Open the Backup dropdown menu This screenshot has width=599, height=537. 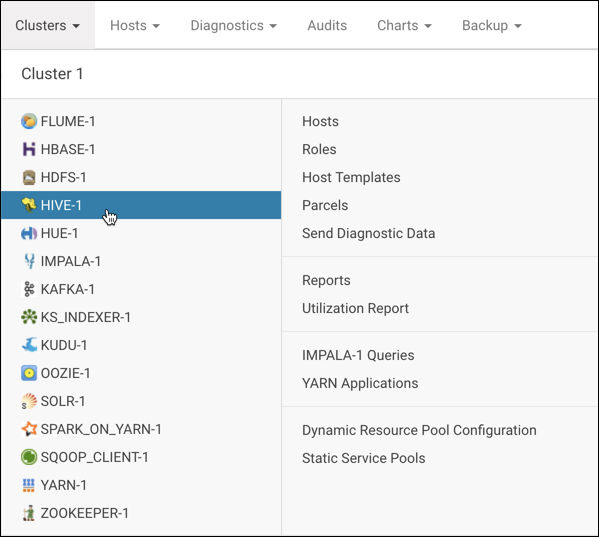(492, 26)
